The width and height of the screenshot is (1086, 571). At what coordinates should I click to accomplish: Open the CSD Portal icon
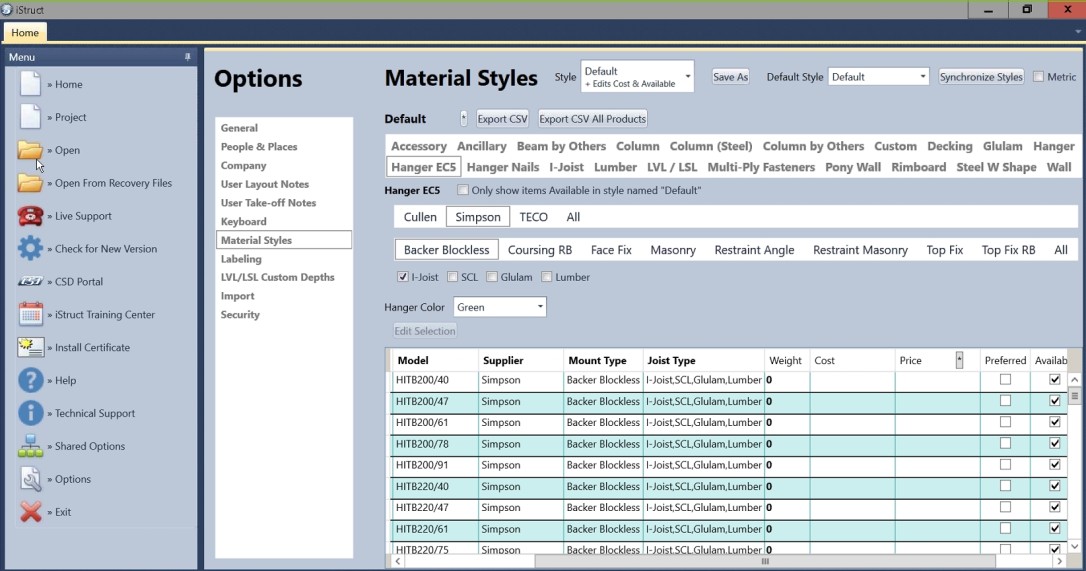coord(30,282)
